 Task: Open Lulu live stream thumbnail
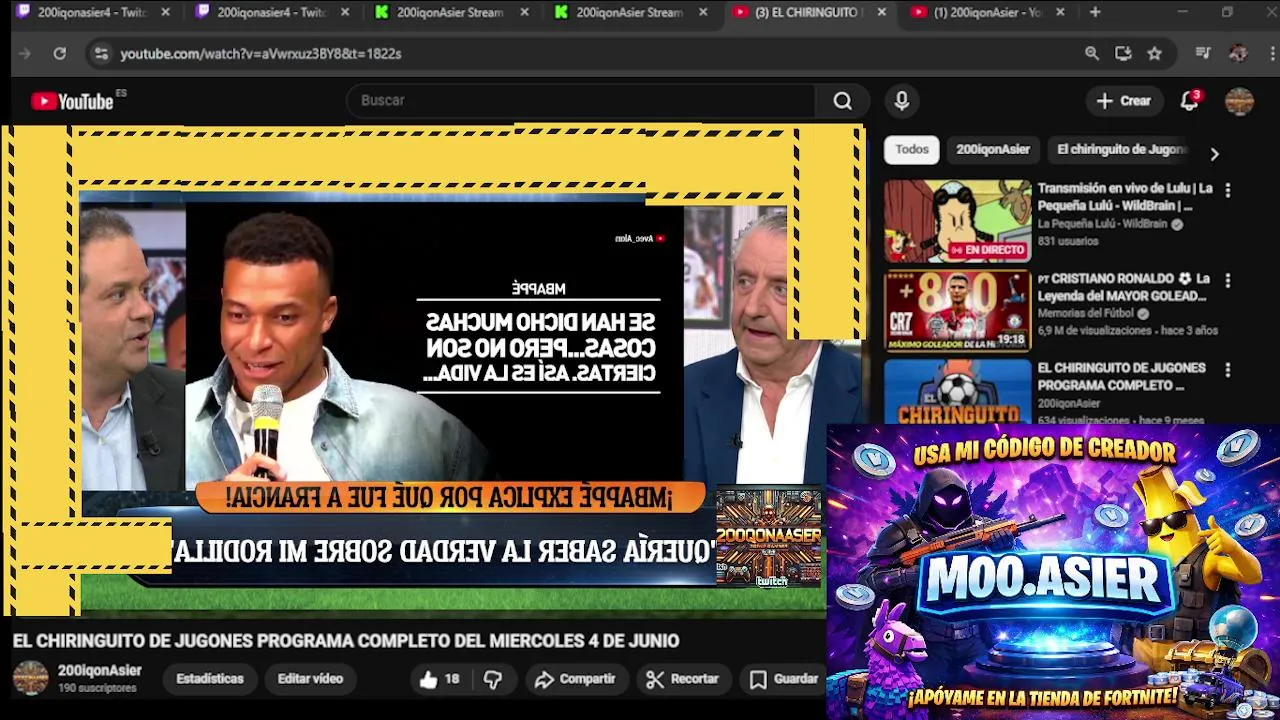[957, 222]
